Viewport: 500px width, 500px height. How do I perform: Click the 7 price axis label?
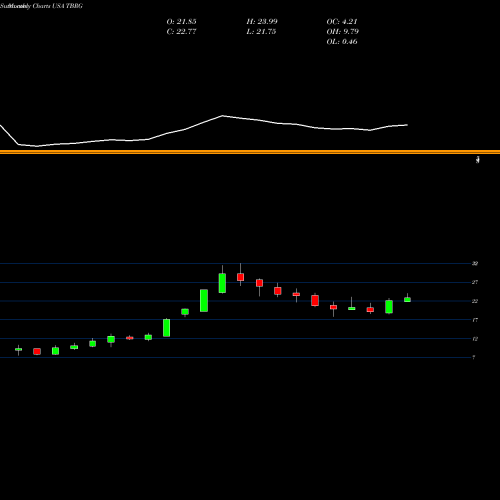point(474,358)
